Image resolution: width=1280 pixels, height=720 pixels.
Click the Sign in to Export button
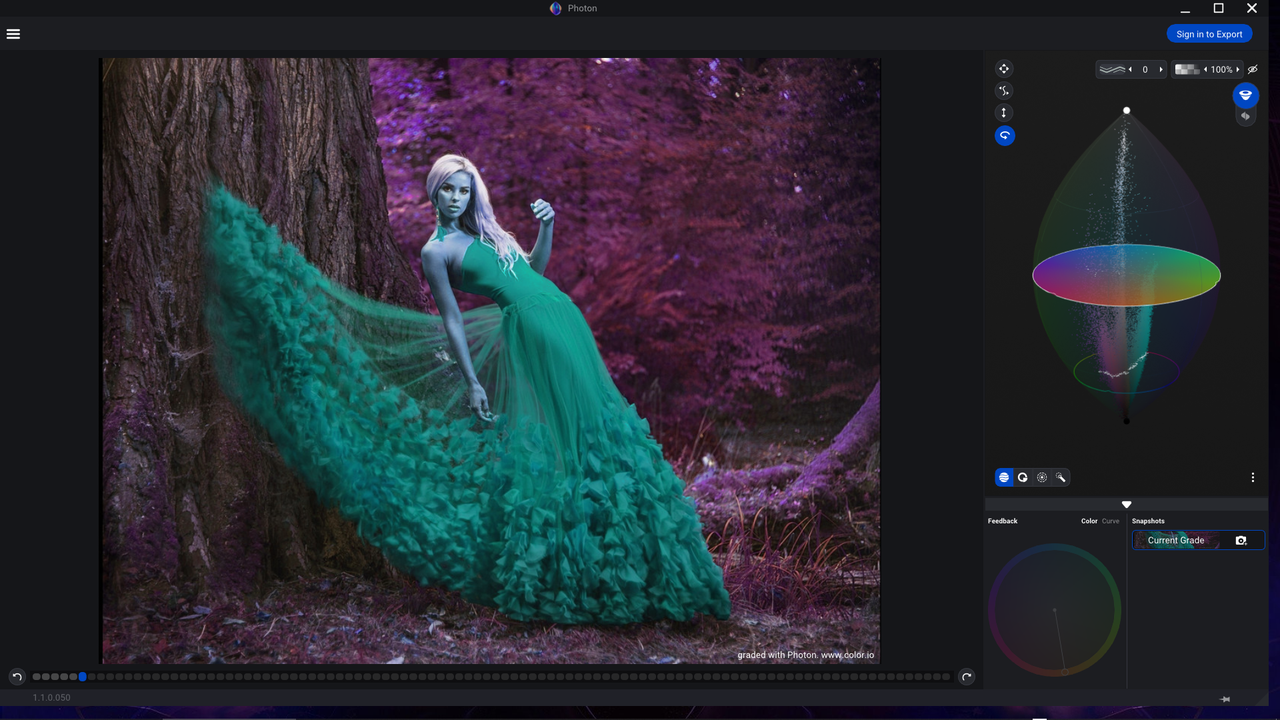pos(1209,34)
